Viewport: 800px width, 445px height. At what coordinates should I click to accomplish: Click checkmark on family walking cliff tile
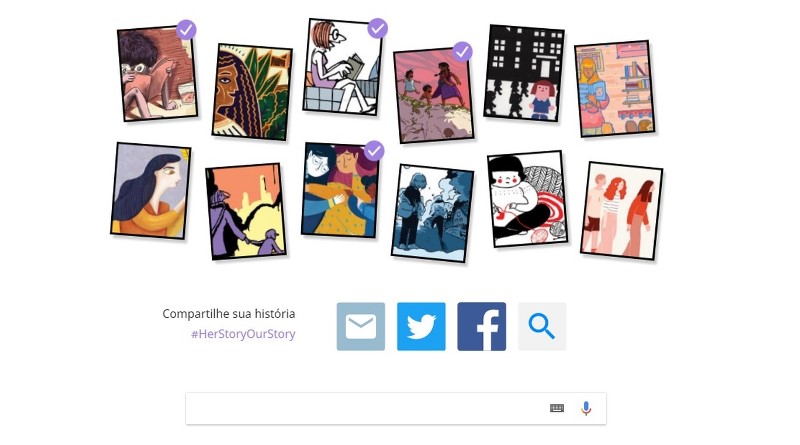click(462, 52)
